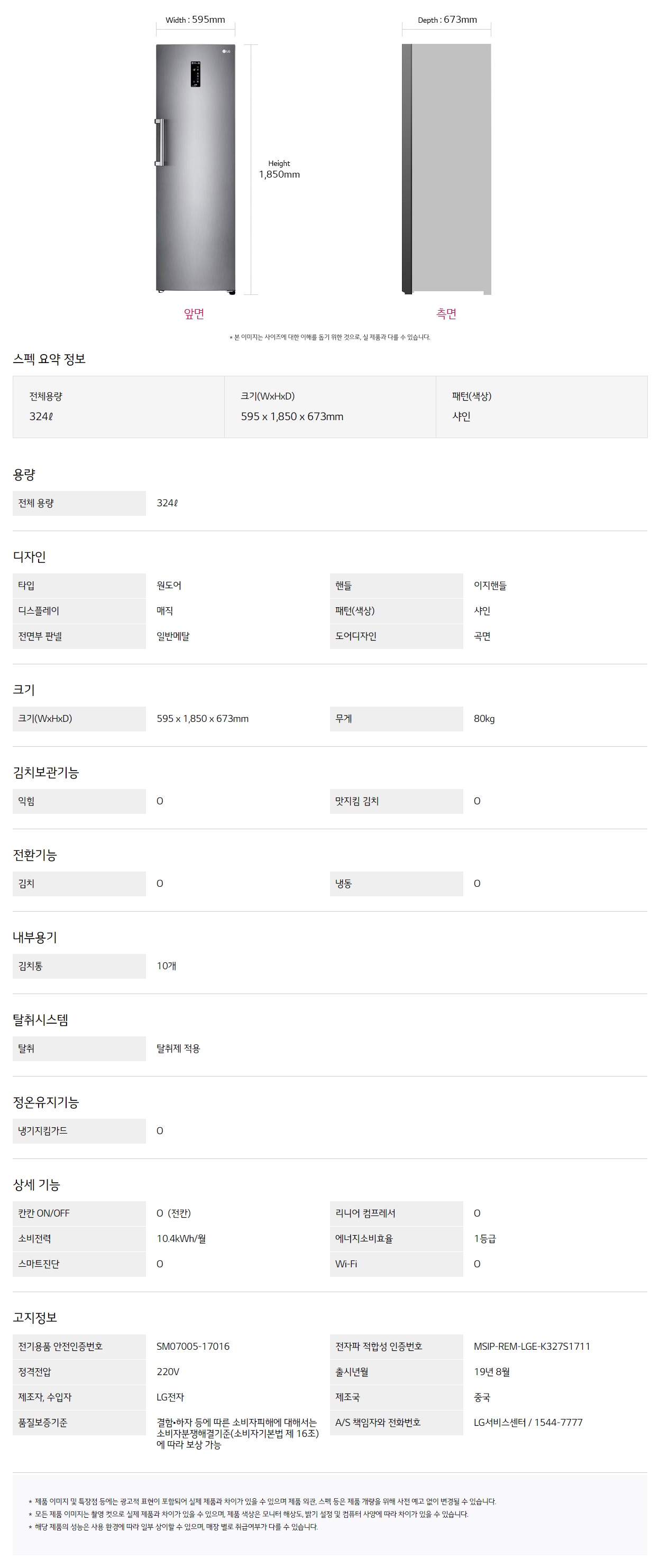Screen dimensions: 660x1568
Task: Click the MSIP-REM-LGE-K327S1711 certification number
Action: [531, 1347]
